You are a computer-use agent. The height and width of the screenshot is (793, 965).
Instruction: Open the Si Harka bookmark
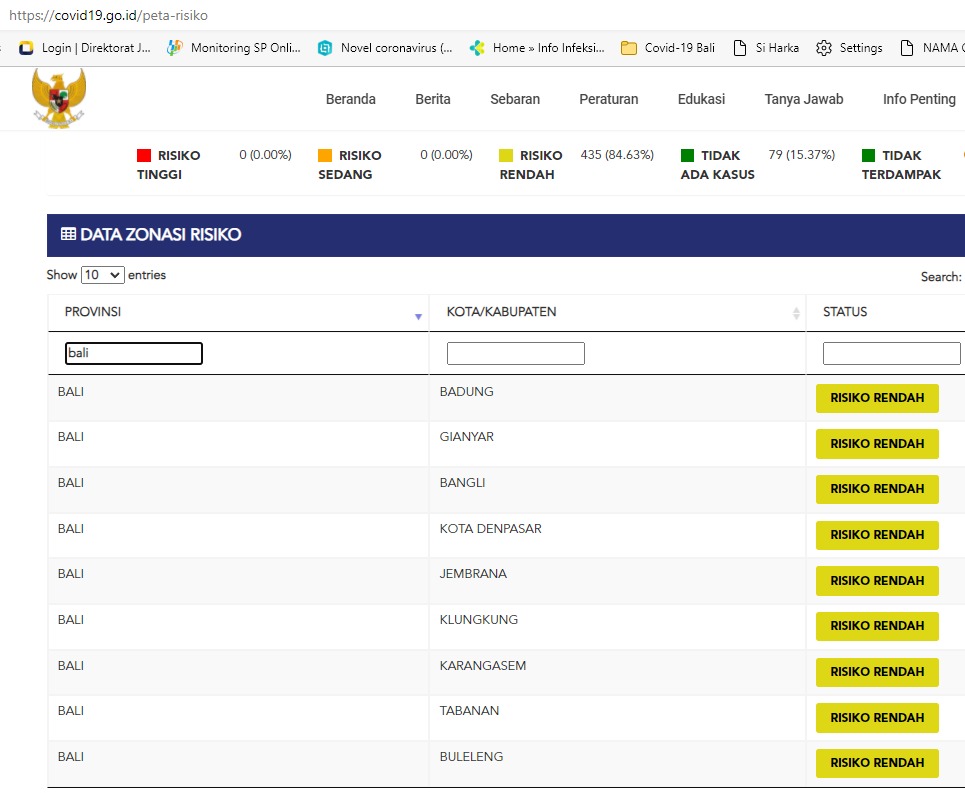(x=766, y=48)
